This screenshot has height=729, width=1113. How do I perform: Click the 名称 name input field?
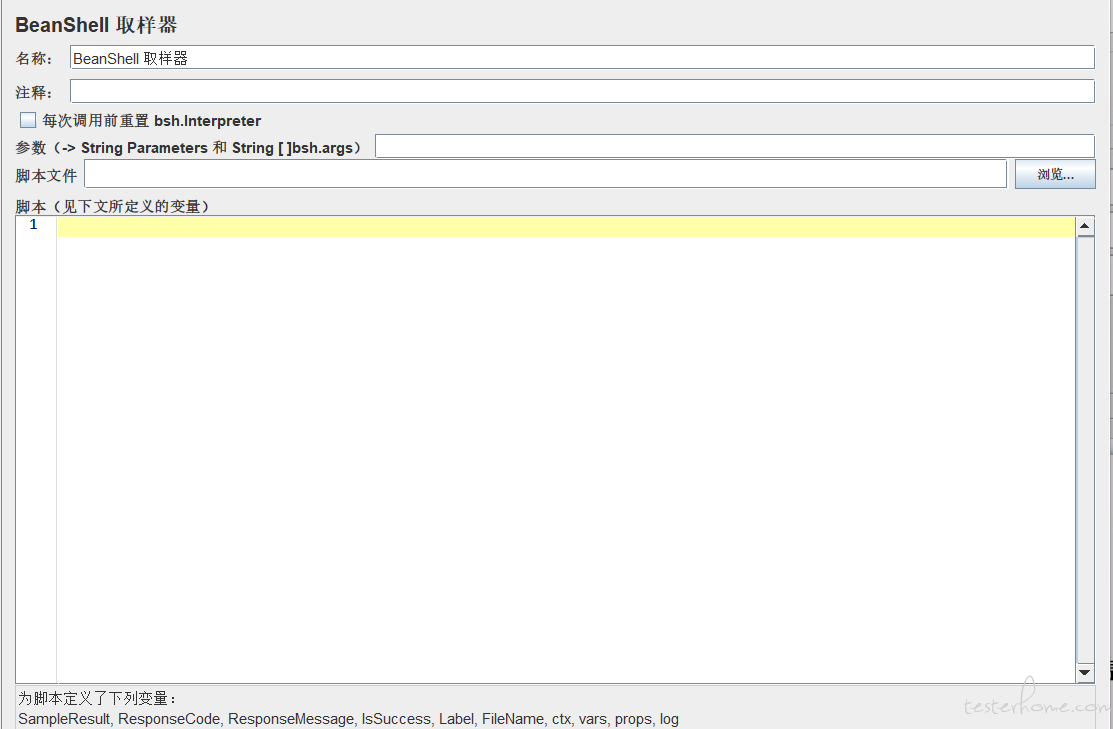(x=582, y=58)
